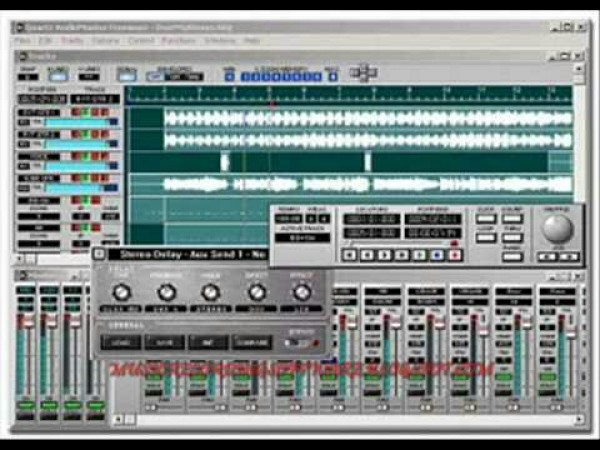The width and height of the screenshot is (600, 450).
Task: Open the Tracks menu
Action: coord(72,40)
